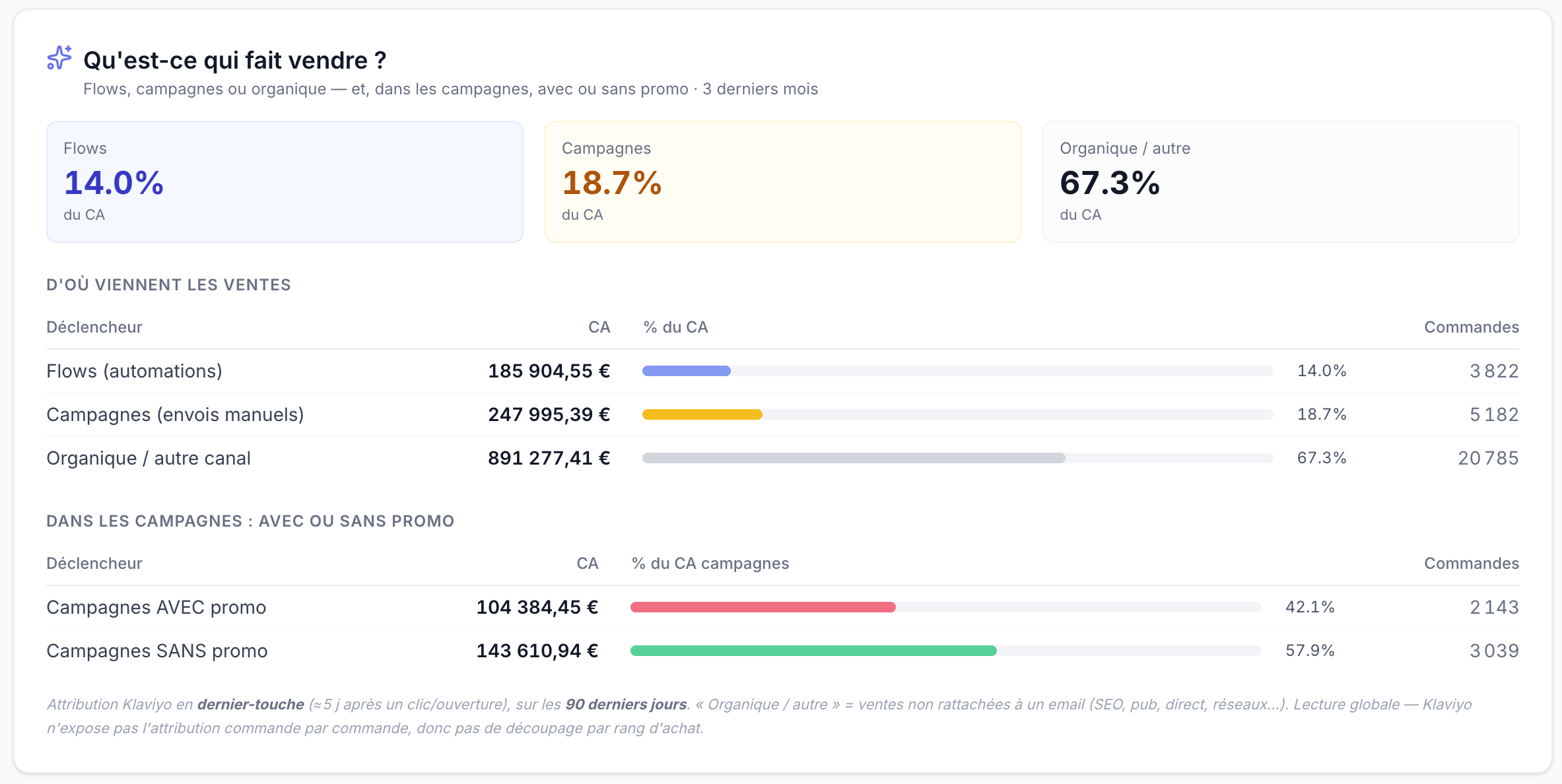
Task: Click the 3 039 orders count
Action: coord(1494,651)
